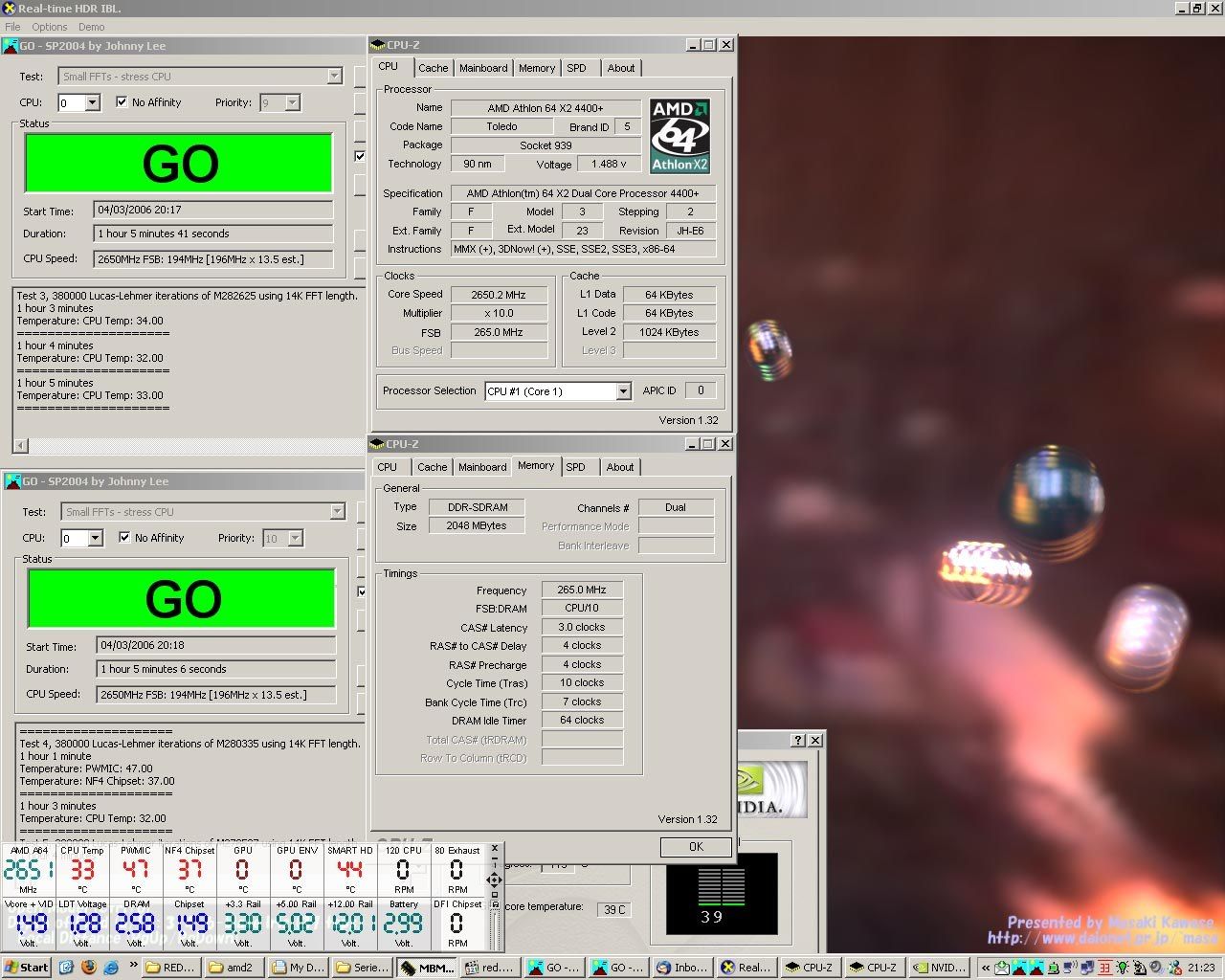This screenshot has height=980, width=1225.
Task: Open the RED... folder taskbar button
Action: (169, 968)
